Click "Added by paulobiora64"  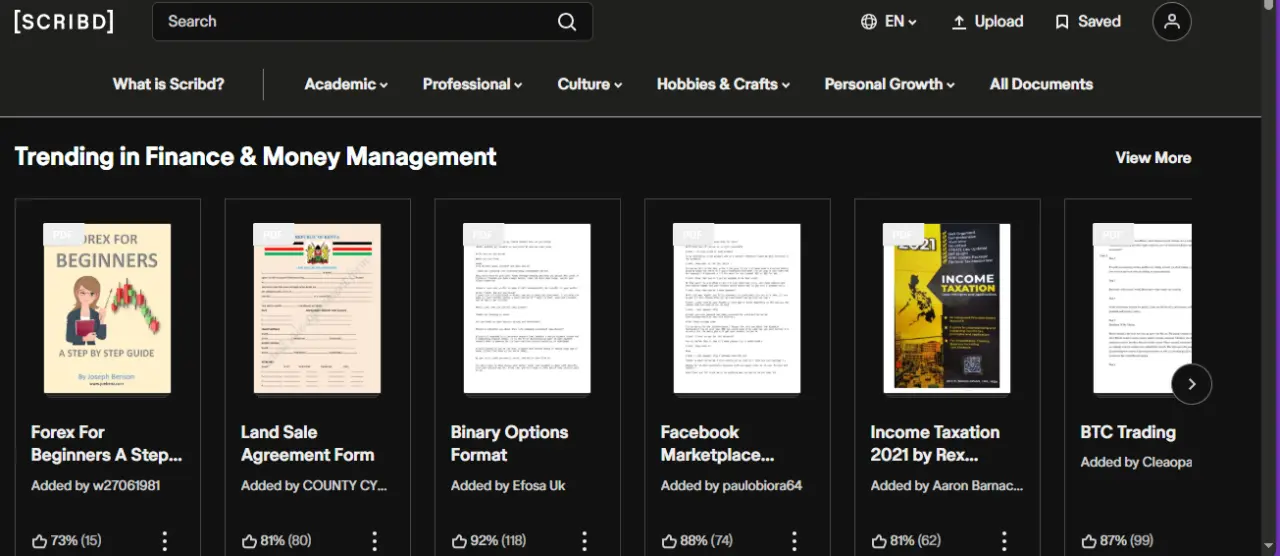click(732, 486)
